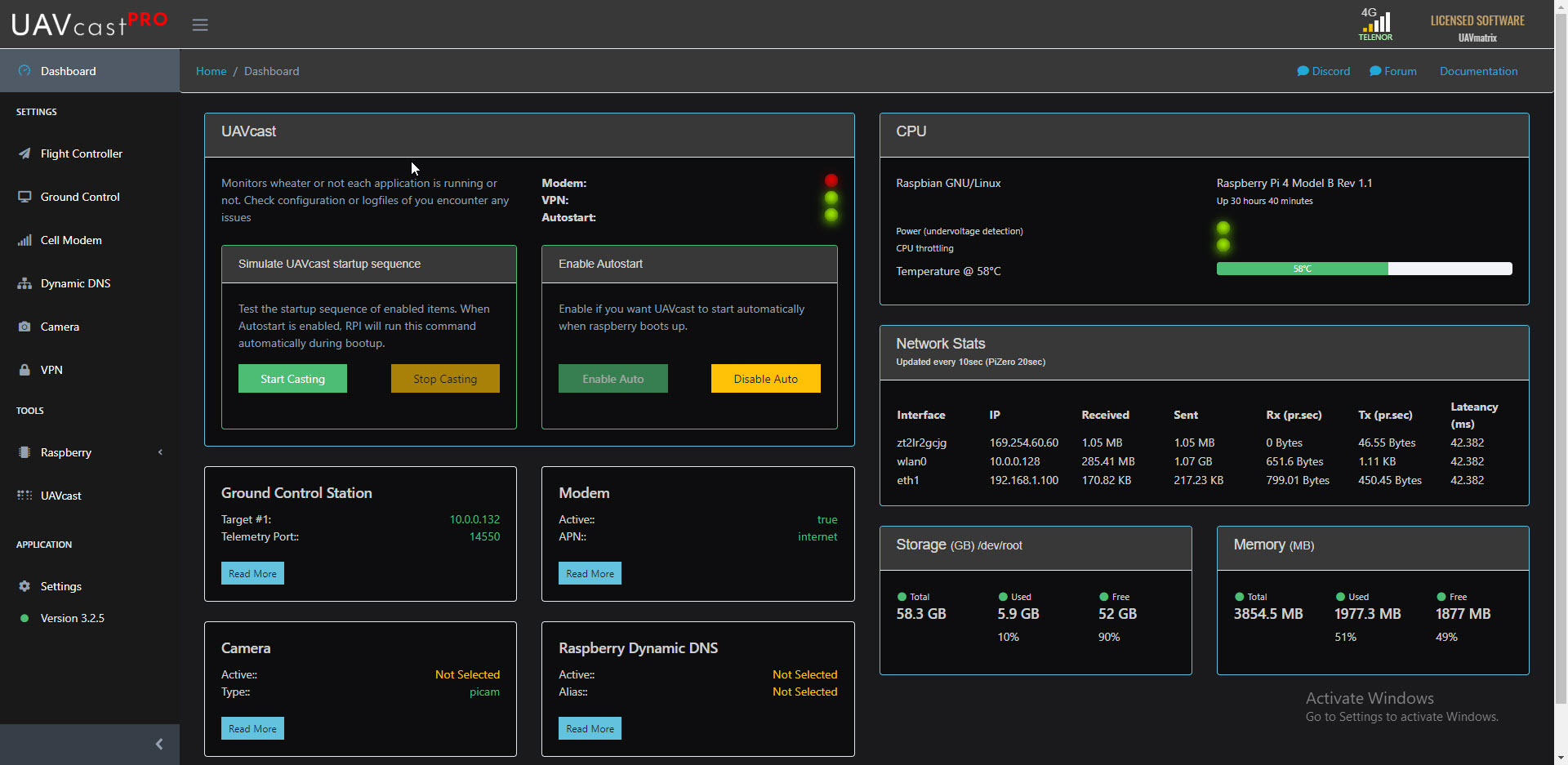Click the Cell Modem signal bars icon

[24, 240]
